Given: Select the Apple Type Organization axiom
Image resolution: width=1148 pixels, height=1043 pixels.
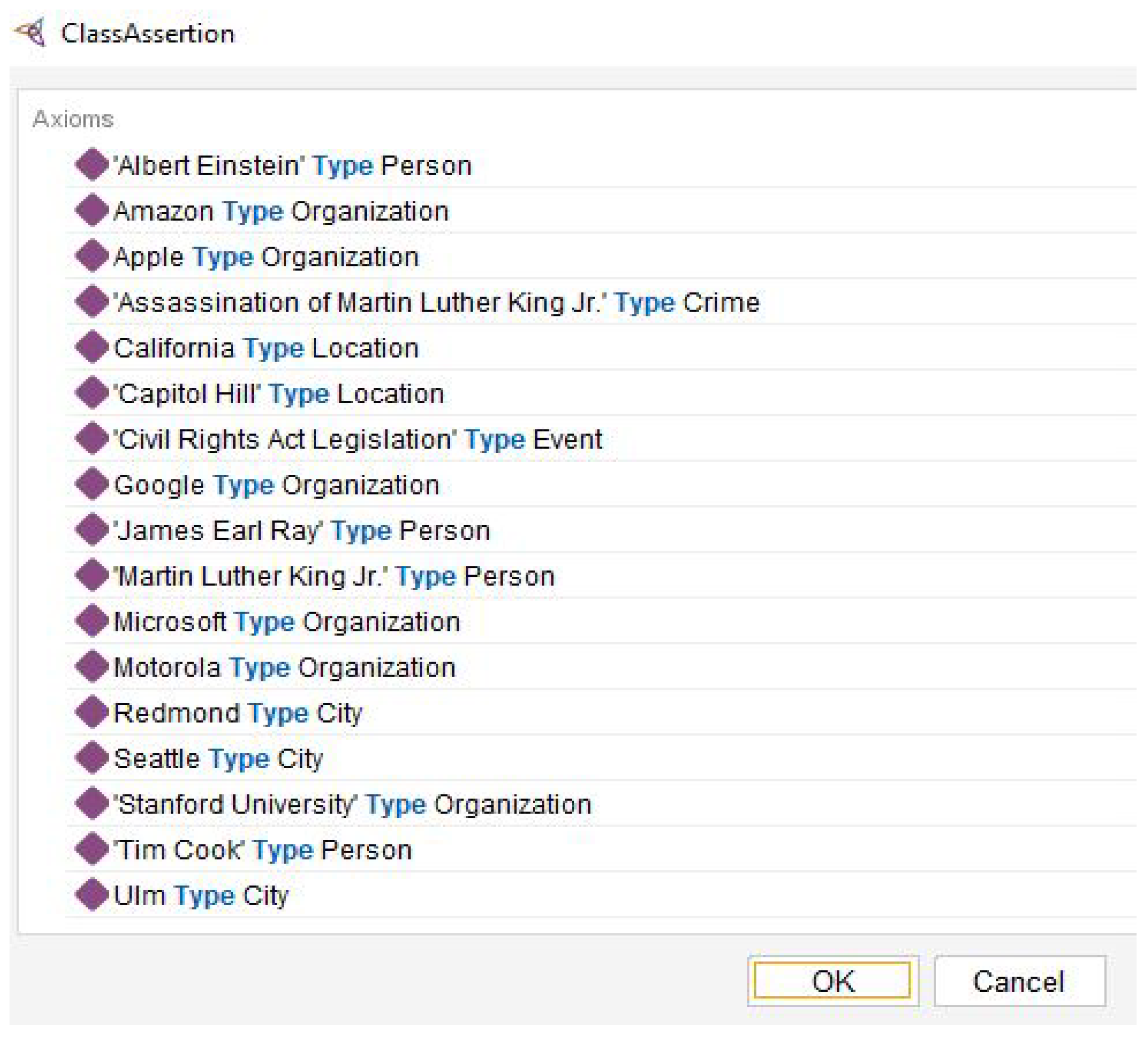Looking at the screenshot, I should [x=266, y=257].
